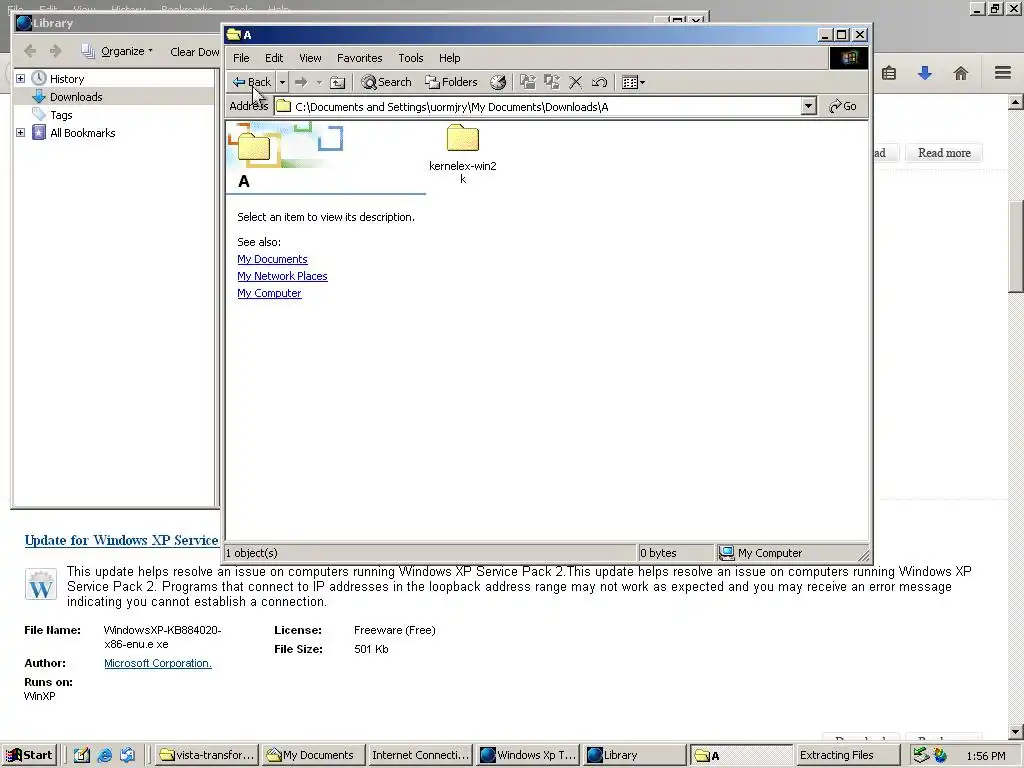The height and width of the screenshot is (768, 1024).
Task: Open the Windows Start menu
Action: click(29, 755)
